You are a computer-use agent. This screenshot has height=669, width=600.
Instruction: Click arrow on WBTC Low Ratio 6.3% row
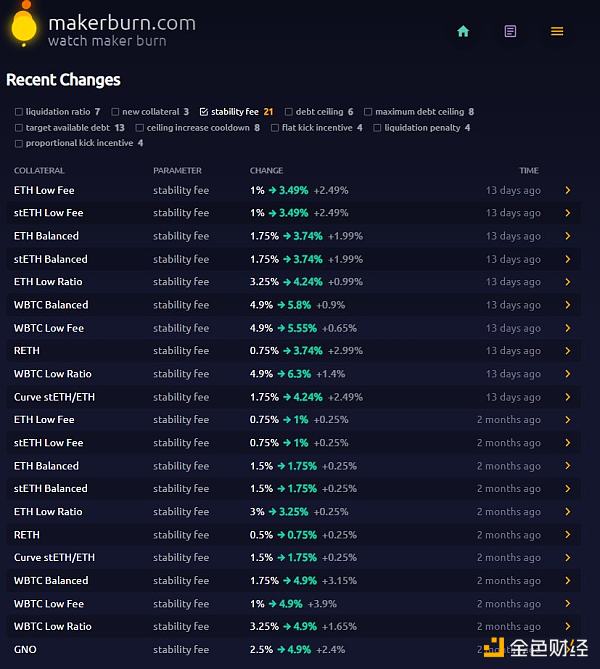pyautogui.click(x=567, y=374)
